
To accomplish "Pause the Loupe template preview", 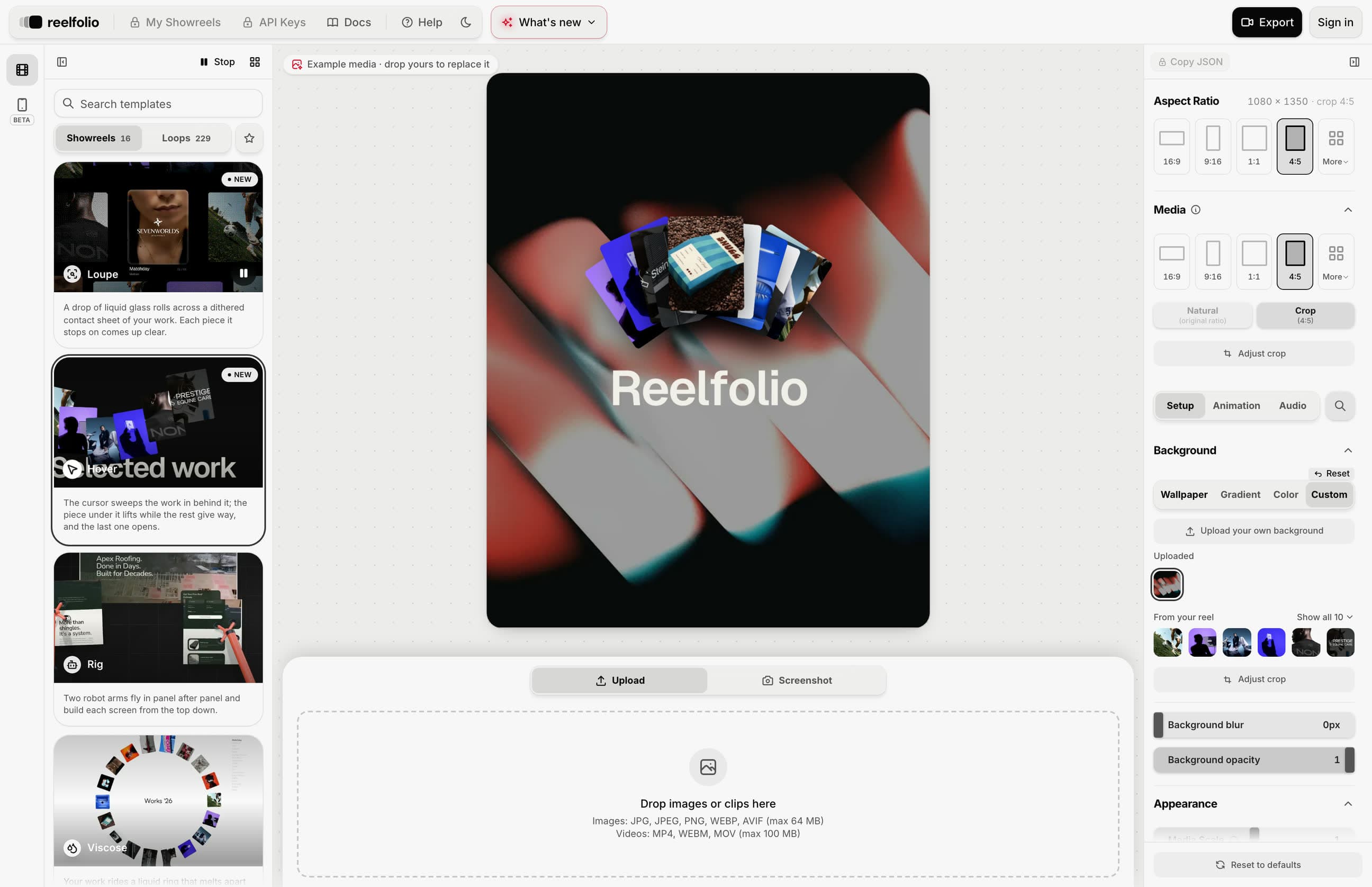I will point(243,274).
